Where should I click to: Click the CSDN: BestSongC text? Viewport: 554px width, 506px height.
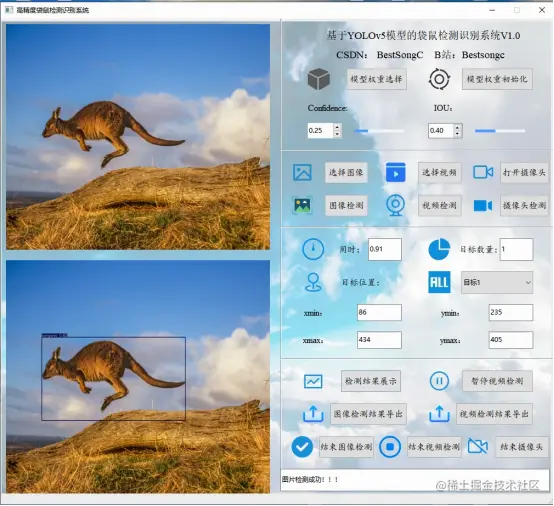coord(379,55)
